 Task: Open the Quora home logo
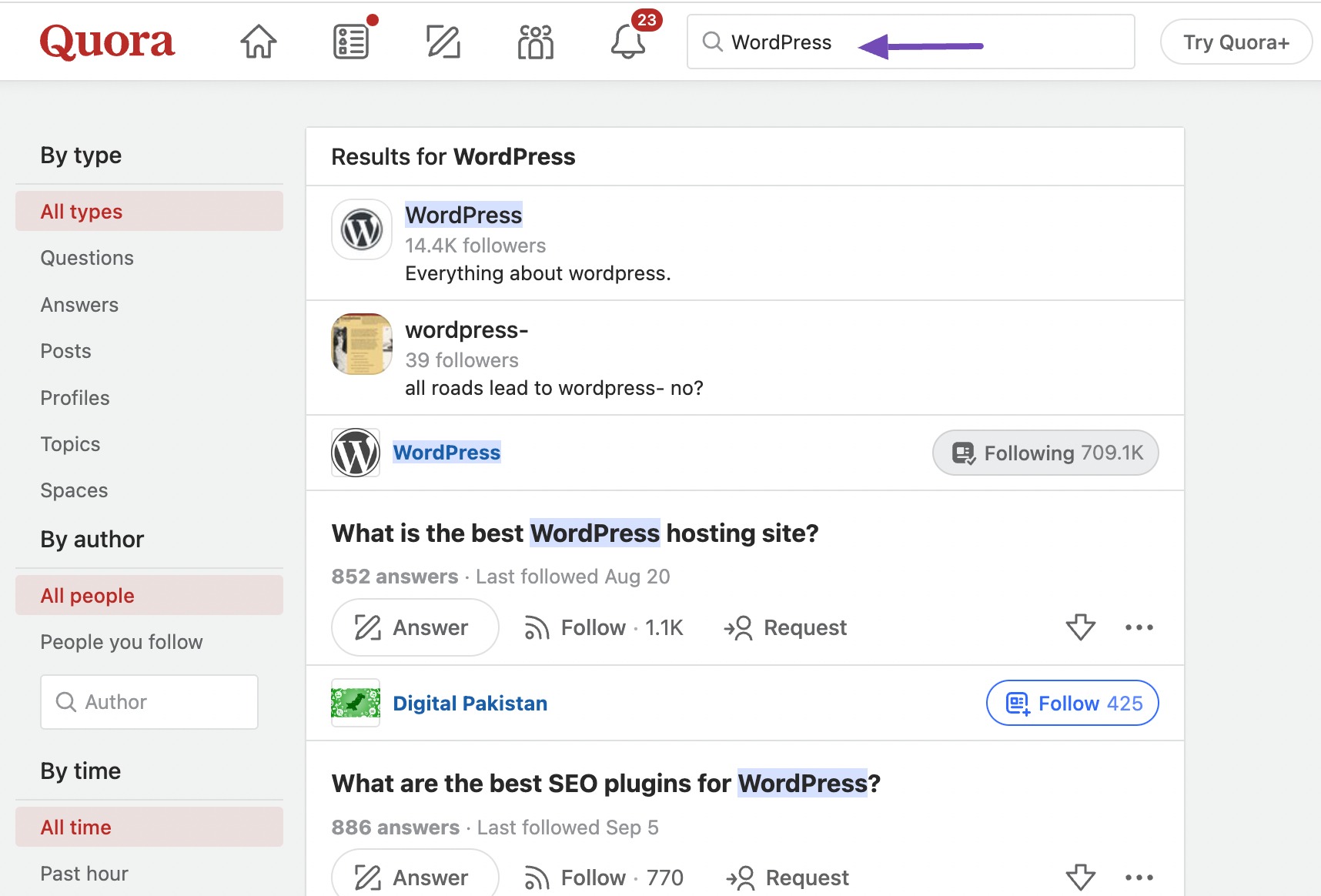click(107, 42)
